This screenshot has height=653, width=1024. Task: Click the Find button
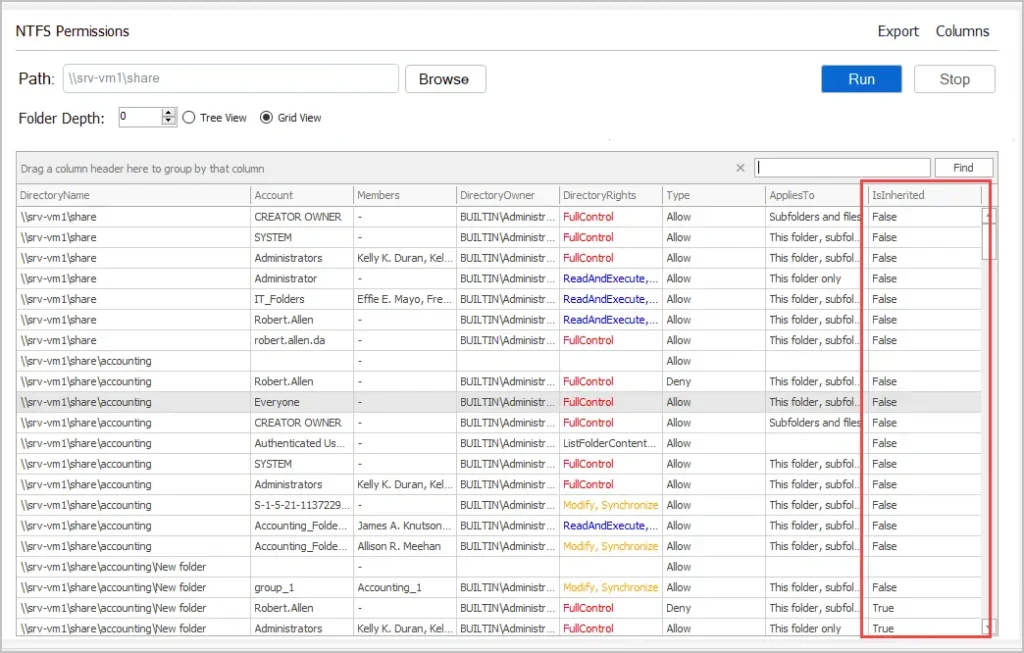tap(963, 168)
